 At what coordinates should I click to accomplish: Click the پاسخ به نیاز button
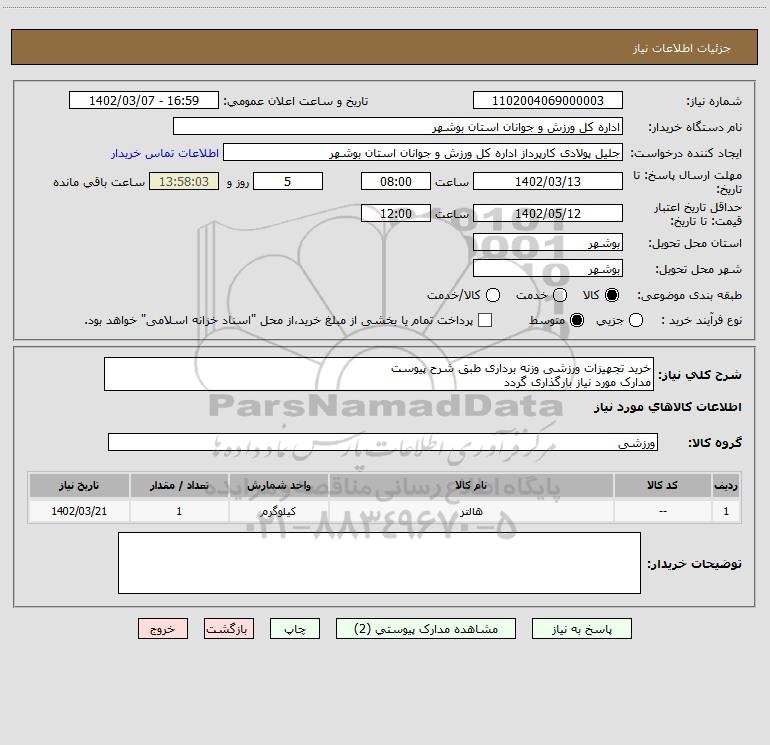click(x=581, y=629)
